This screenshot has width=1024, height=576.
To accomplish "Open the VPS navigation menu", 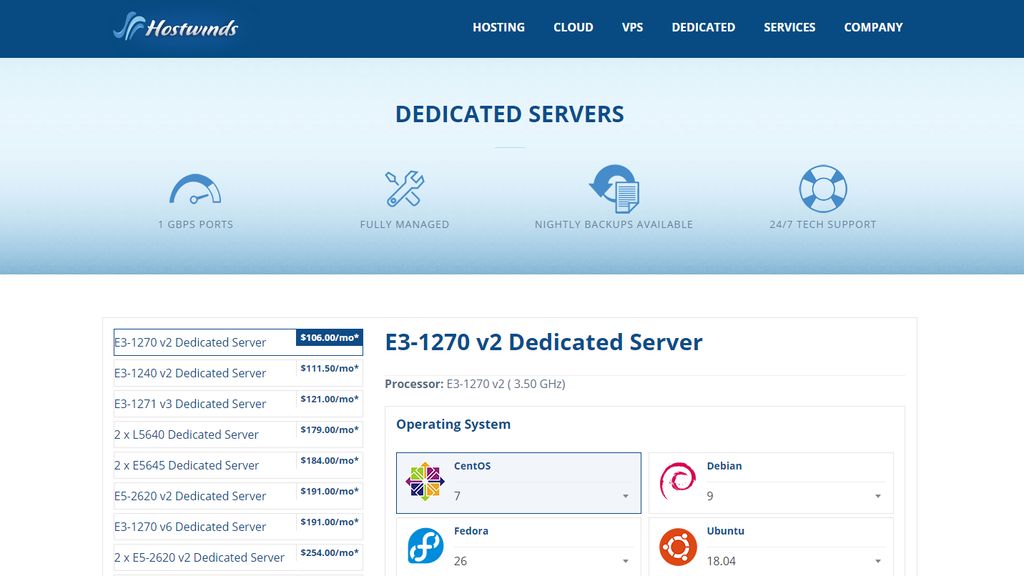I will [632, 27].
